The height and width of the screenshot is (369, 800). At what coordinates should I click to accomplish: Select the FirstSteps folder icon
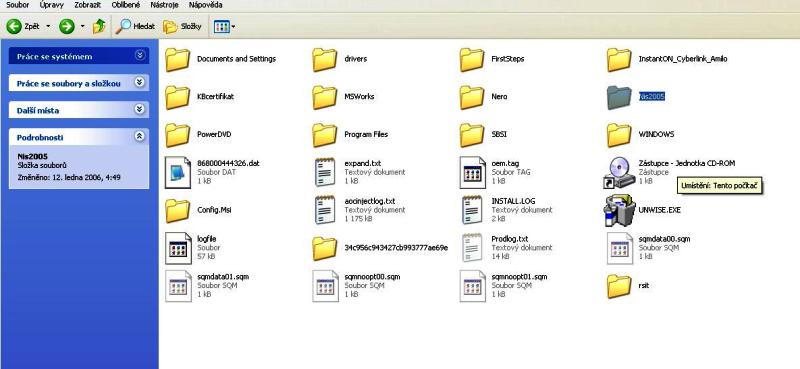pyautogui.click(x=471, y=60)
